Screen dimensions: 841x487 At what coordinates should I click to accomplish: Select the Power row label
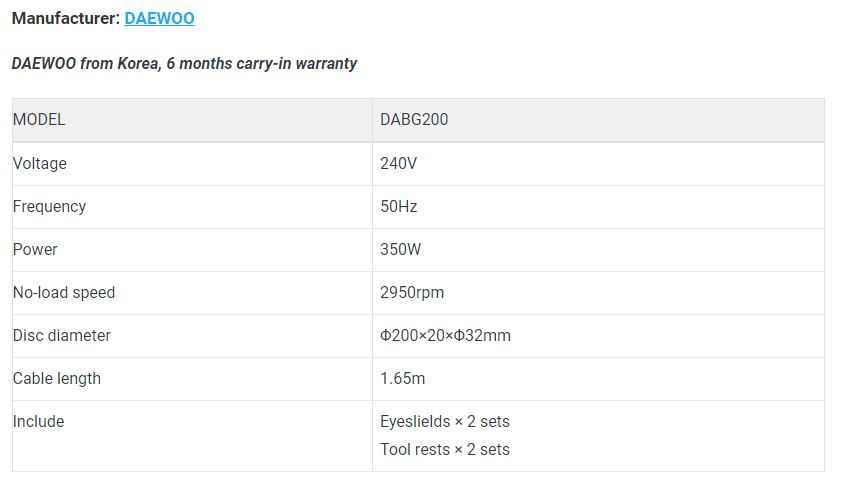coord(35,249)
